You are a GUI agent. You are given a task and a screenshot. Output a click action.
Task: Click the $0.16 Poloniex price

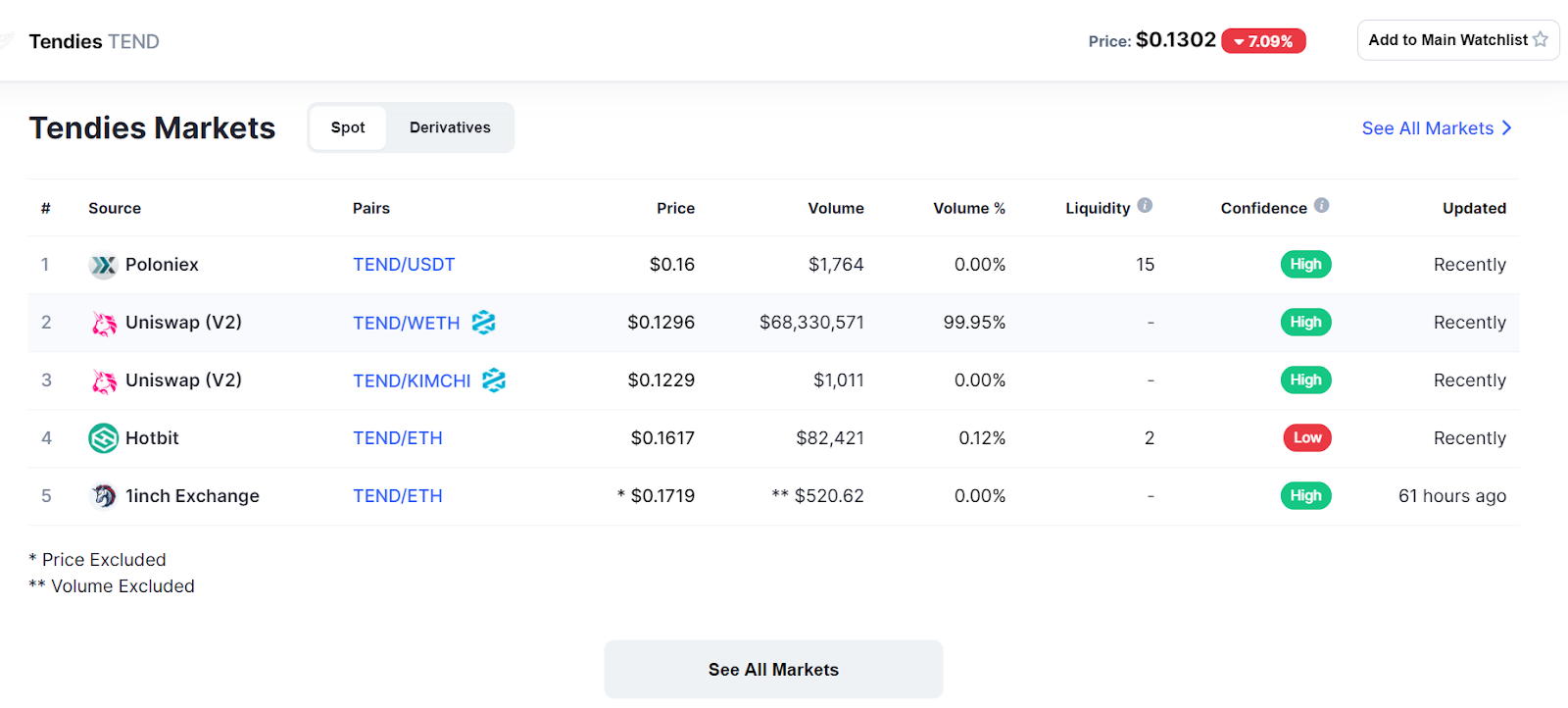(671, 265)
